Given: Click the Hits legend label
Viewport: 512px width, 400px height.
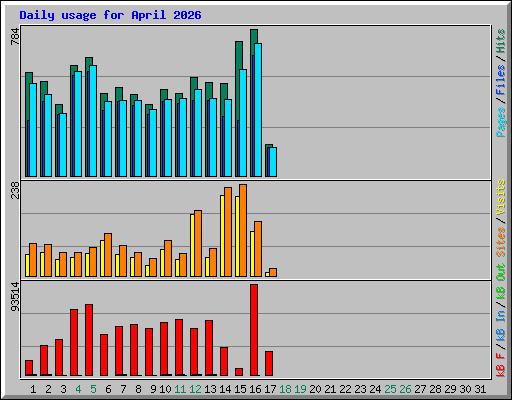Looking at the screenshot, I should [501, 41].
